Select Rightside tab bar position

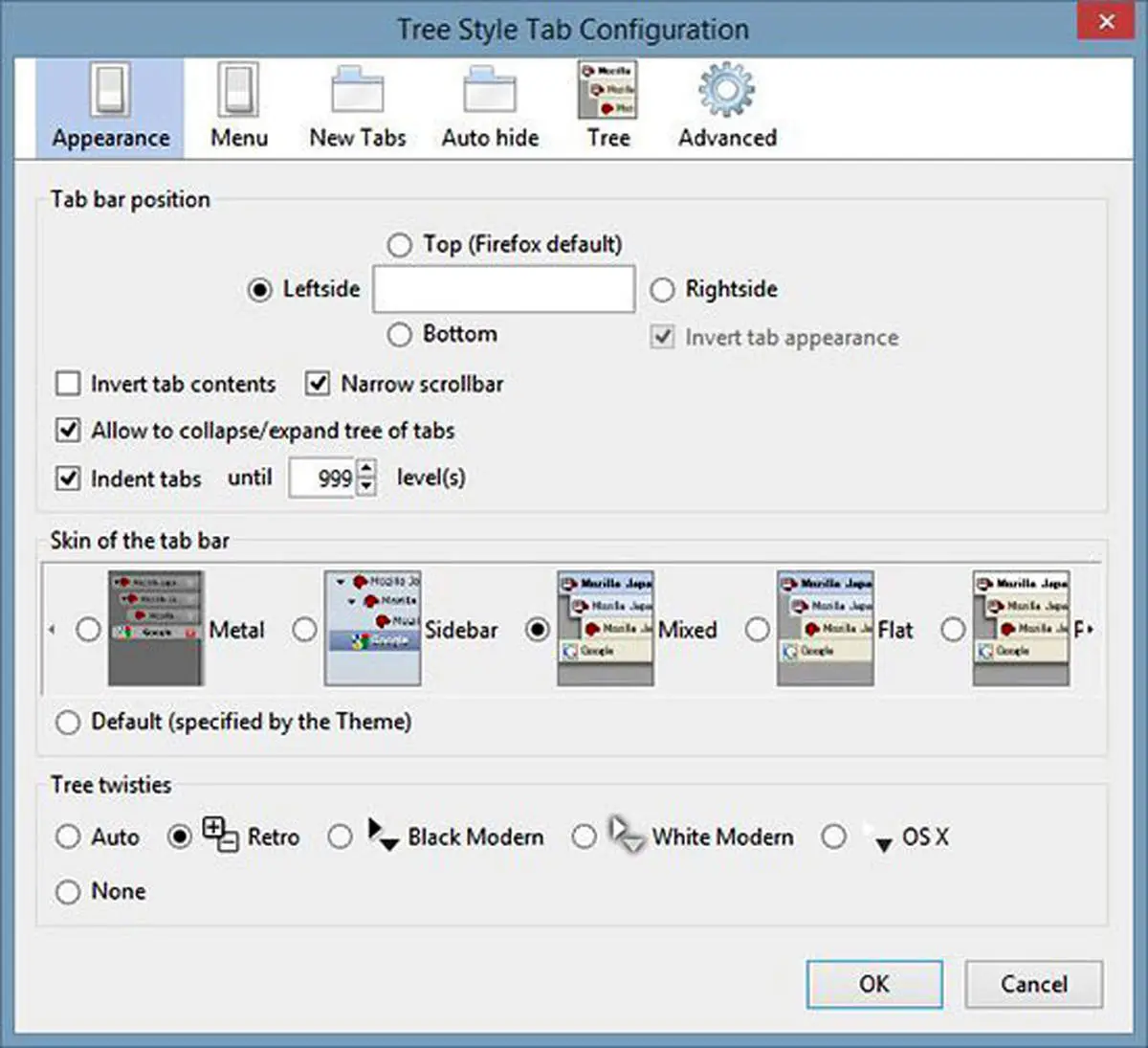[662, 290]
